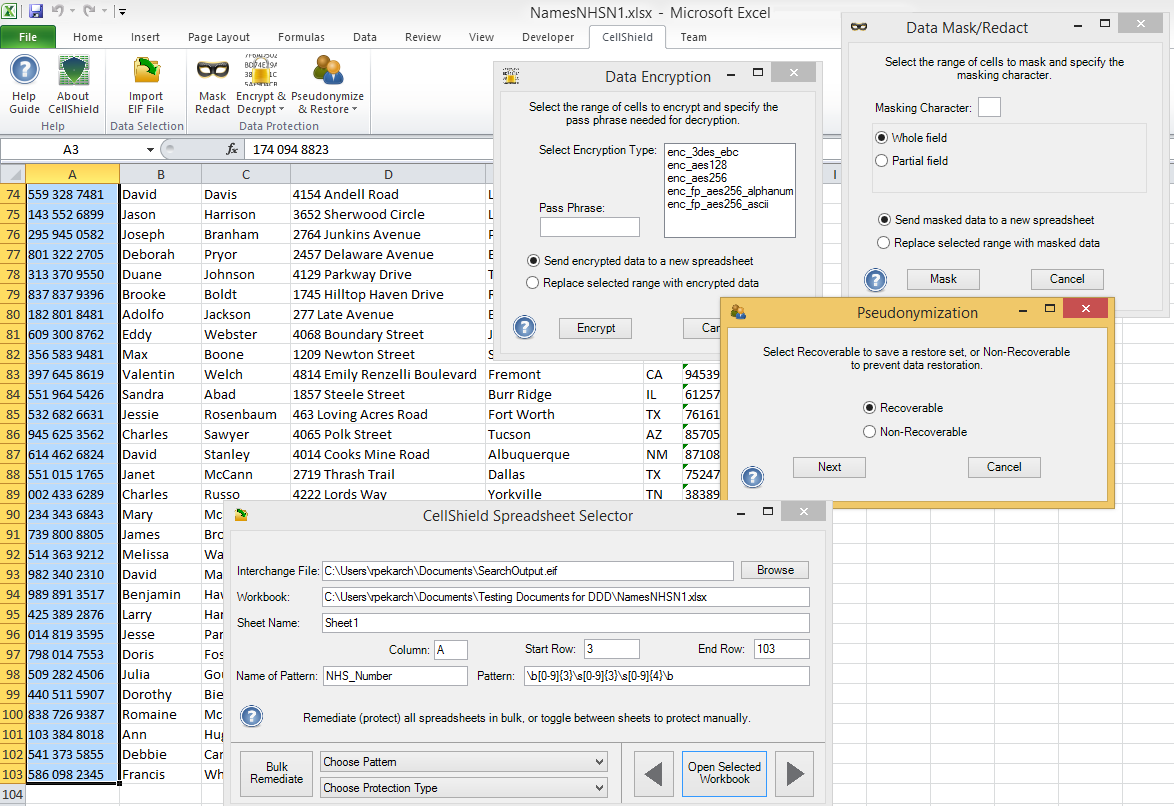Viewport: 1174px width, 806px height.
Task: Click the Start Row field
Action: [612, 649]
